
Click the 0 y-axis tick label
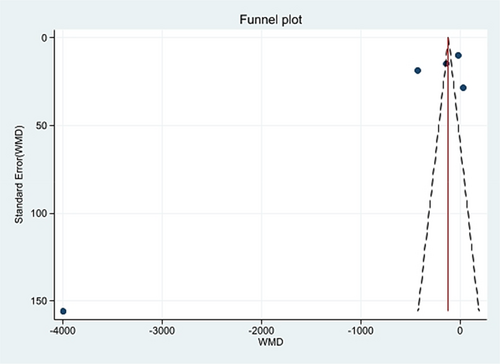point(45,38)
